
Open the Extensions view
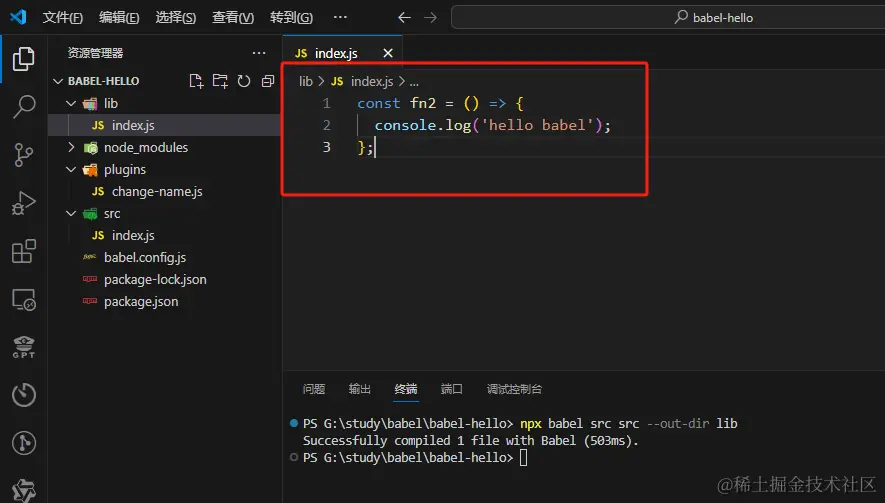coord(23,251)
